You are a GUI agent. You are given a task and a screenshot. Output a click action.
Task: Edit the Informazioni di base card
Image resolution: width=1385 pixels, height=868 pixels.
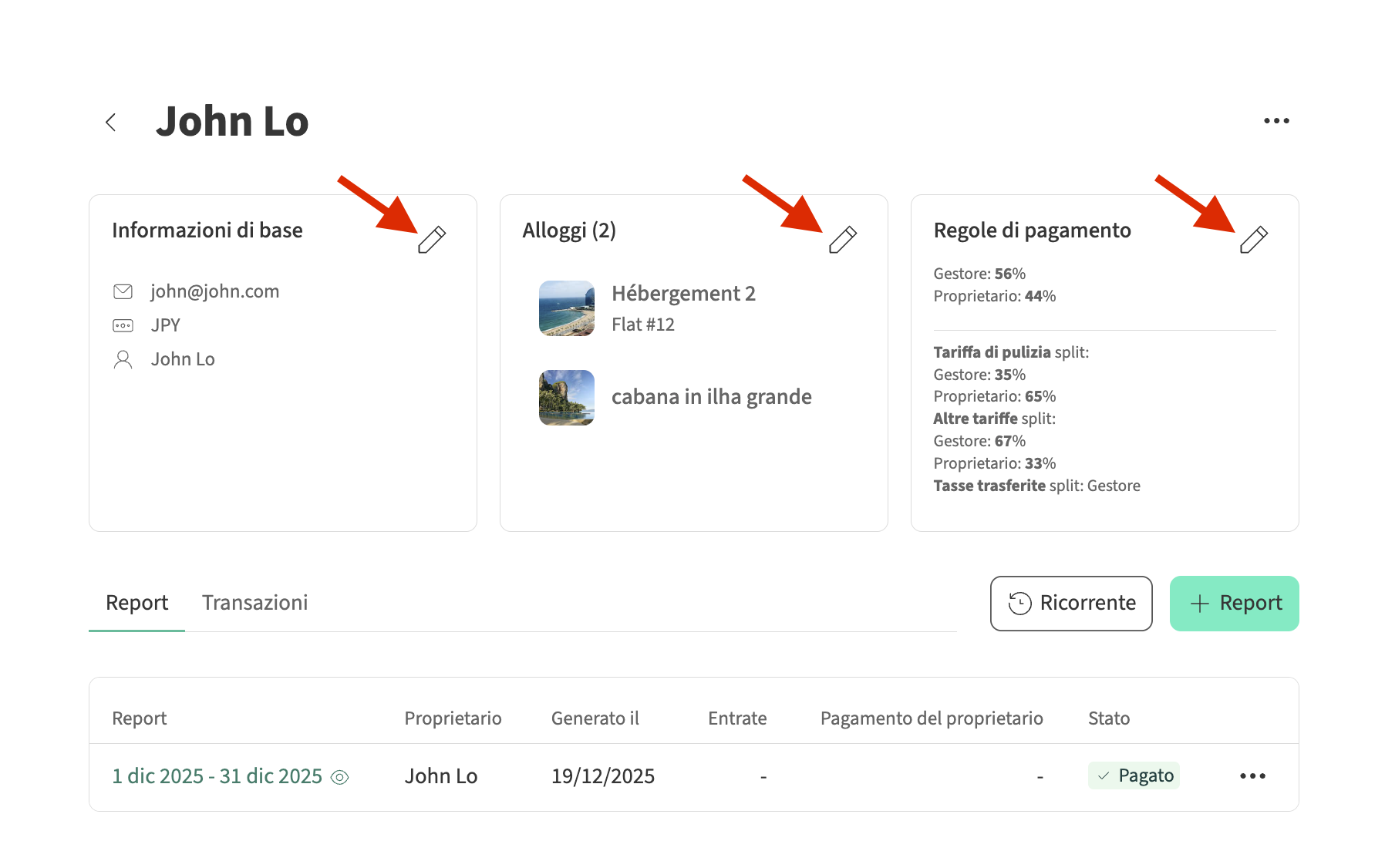(432, 240)
